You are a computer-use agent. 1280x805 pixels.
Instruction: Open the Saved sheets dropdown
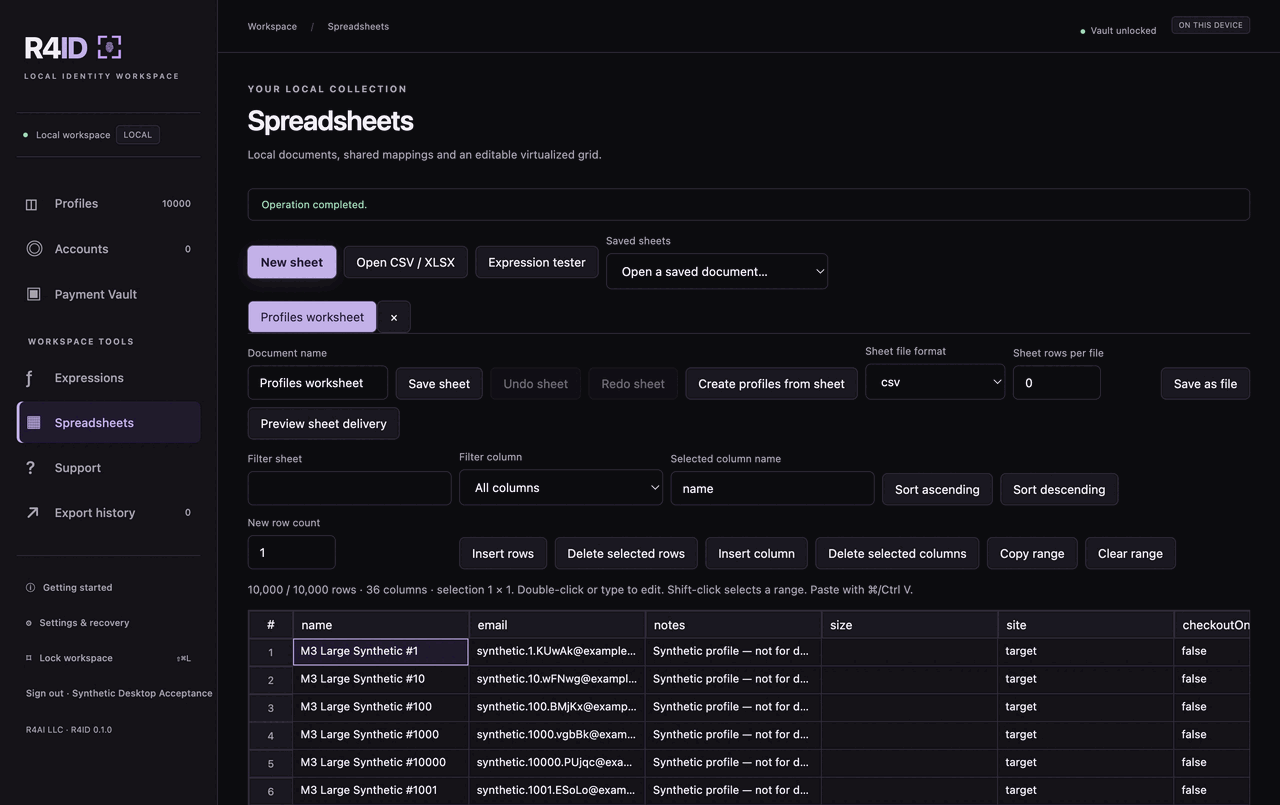point(717,271)
